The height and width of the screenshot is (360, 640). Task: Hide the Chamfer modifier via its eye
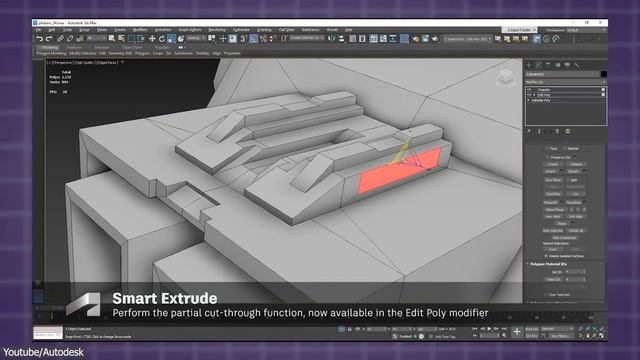coord(529,89)
